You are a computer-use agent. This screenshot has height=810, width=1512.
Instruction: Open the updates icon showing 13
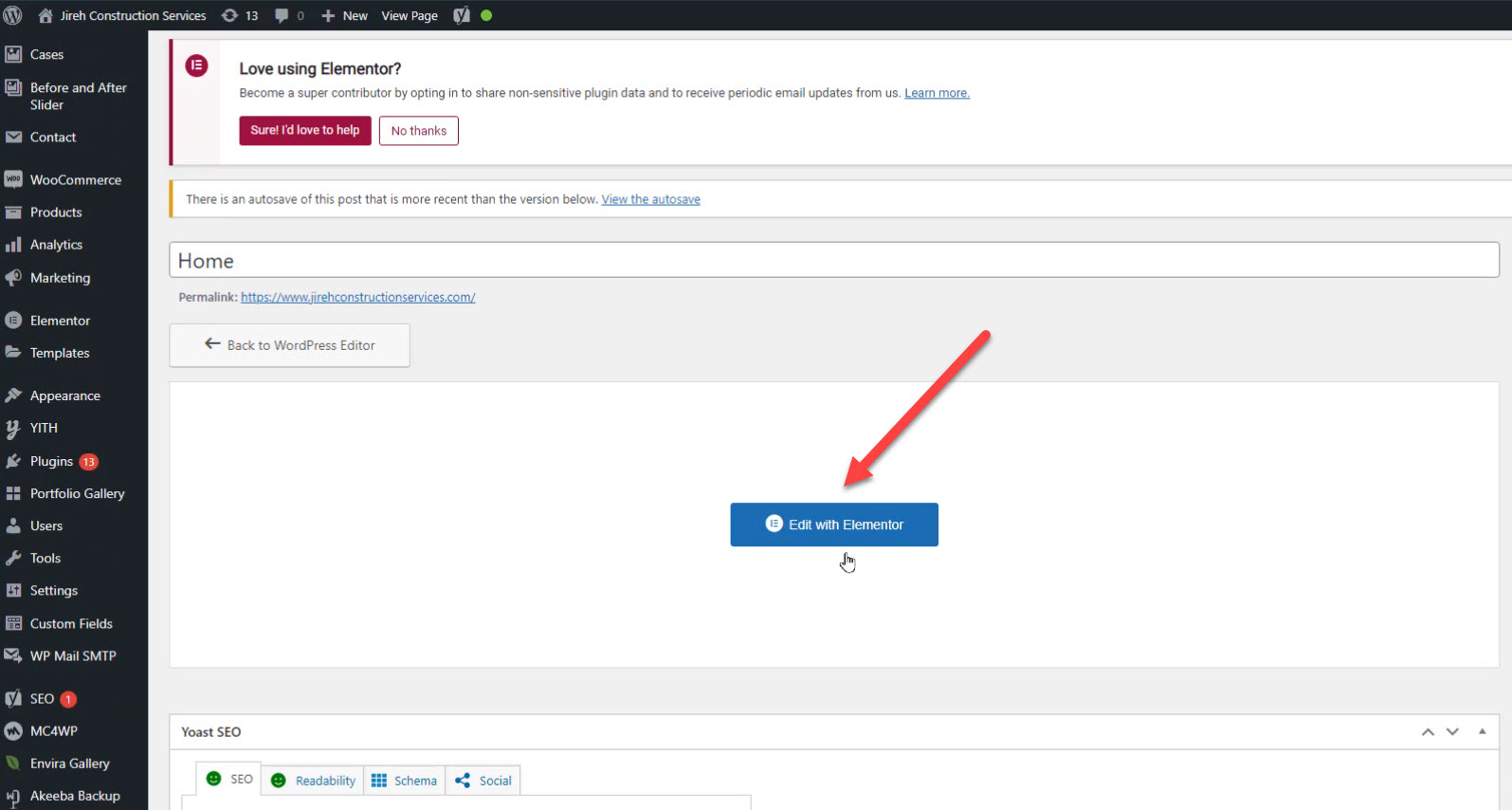(x=240, y=15)
